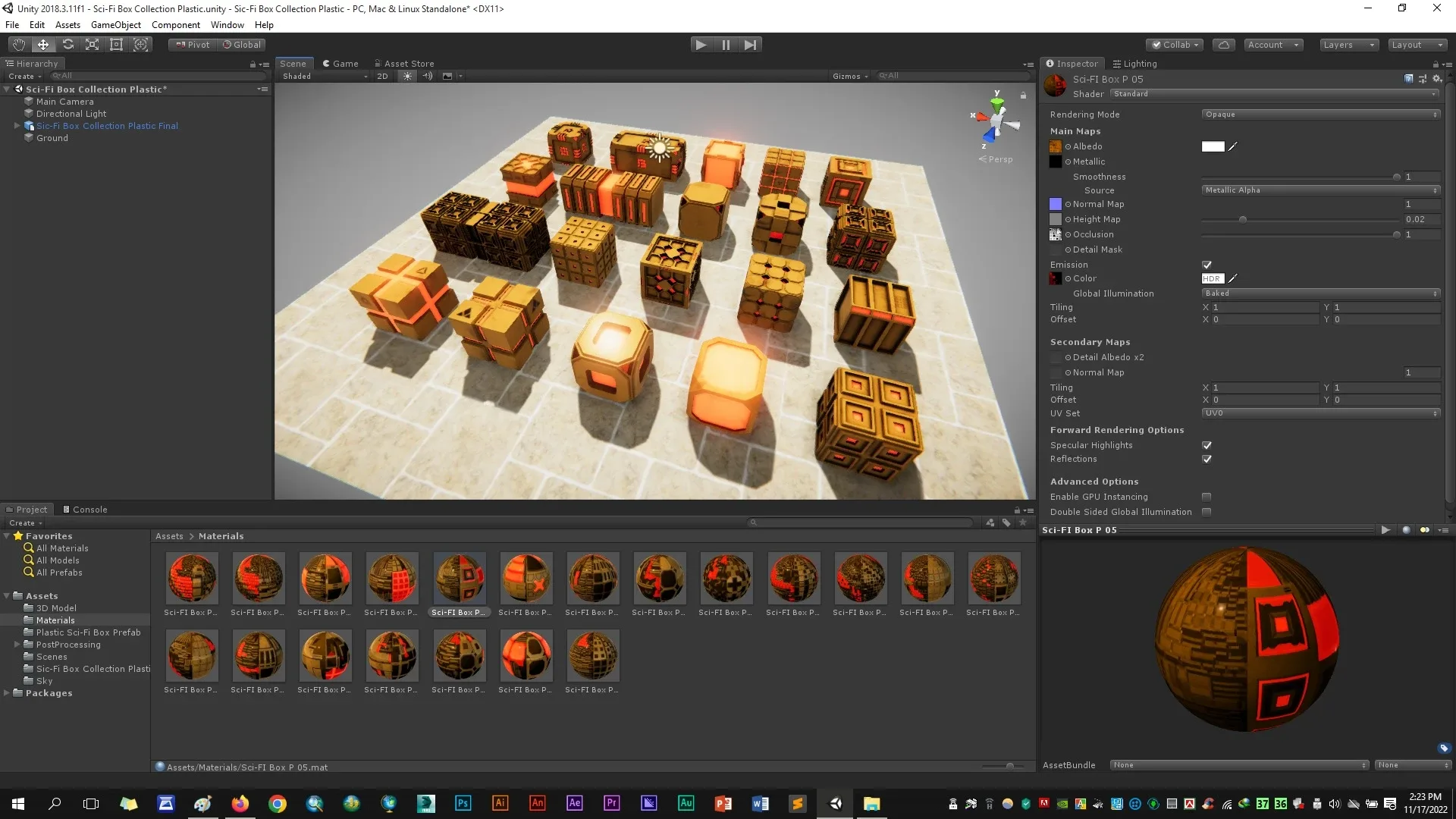The width and height of the screenshot is (1456, 819).
Task: Toggle the preview lighting icon
Action: 1424,530
